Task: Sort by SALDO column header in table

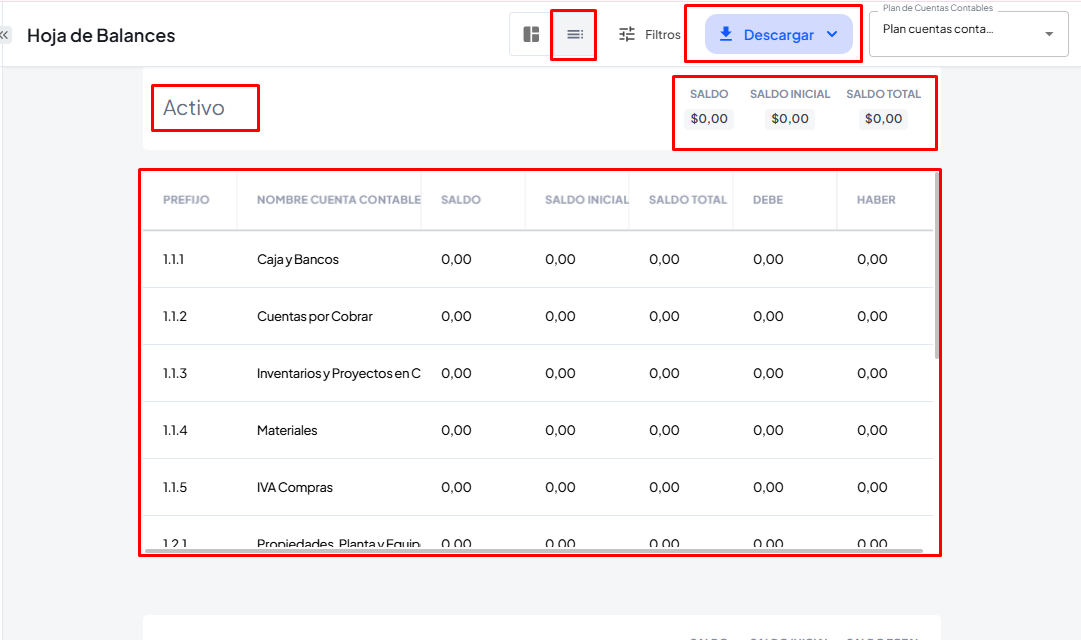Action: pyautogui.click(x=461, y=200)
